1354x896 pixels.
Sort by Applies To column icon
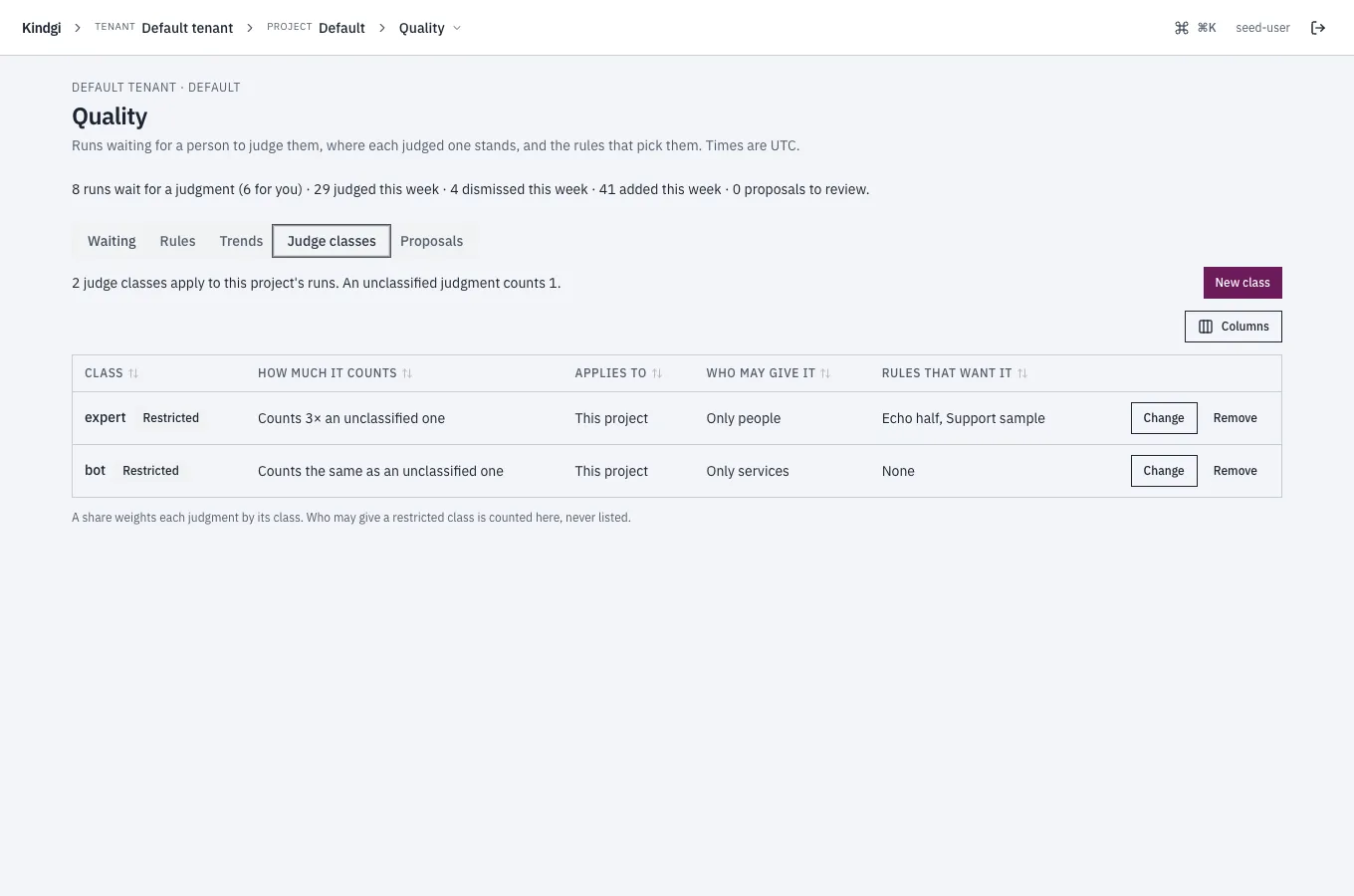click(x=657, y=373)
